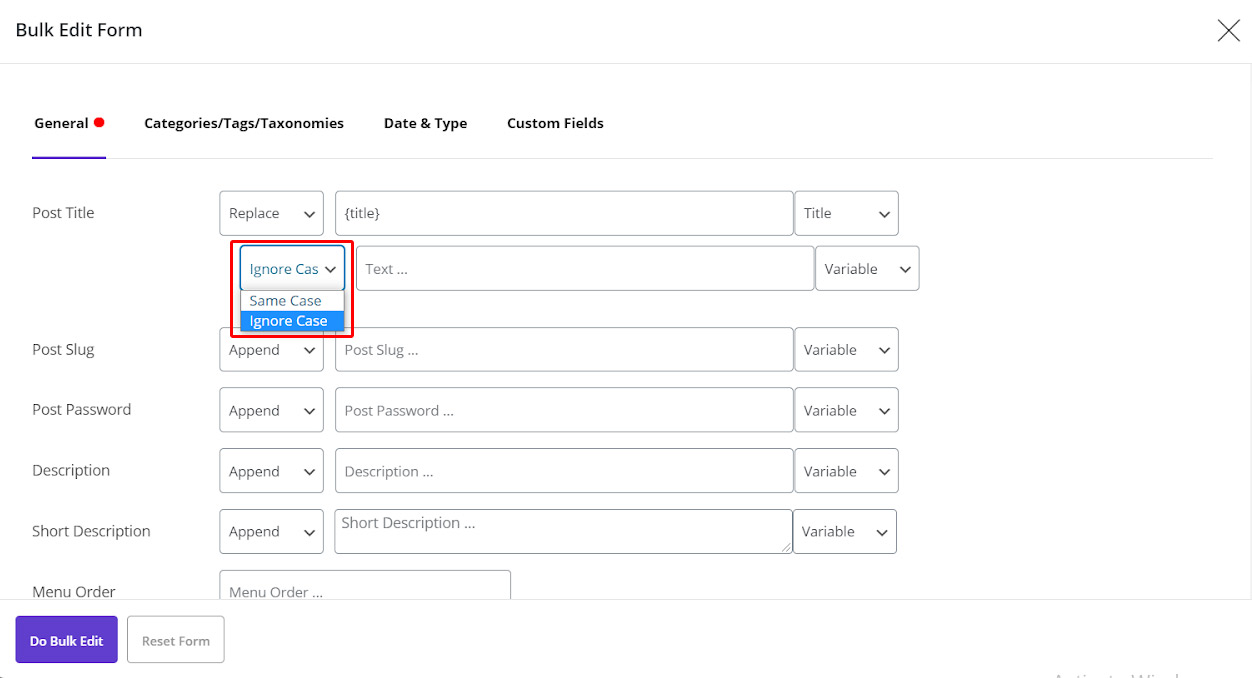Viewport: 1252px width, 678px height.
Task: Select the General tab
Action: pyautogui.click(x=62, y=123)
